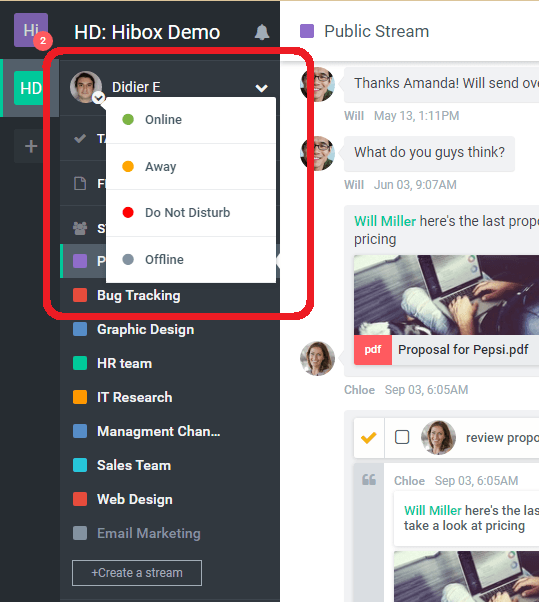Check the review proposal task checkbox

click(x=402, y=437)
